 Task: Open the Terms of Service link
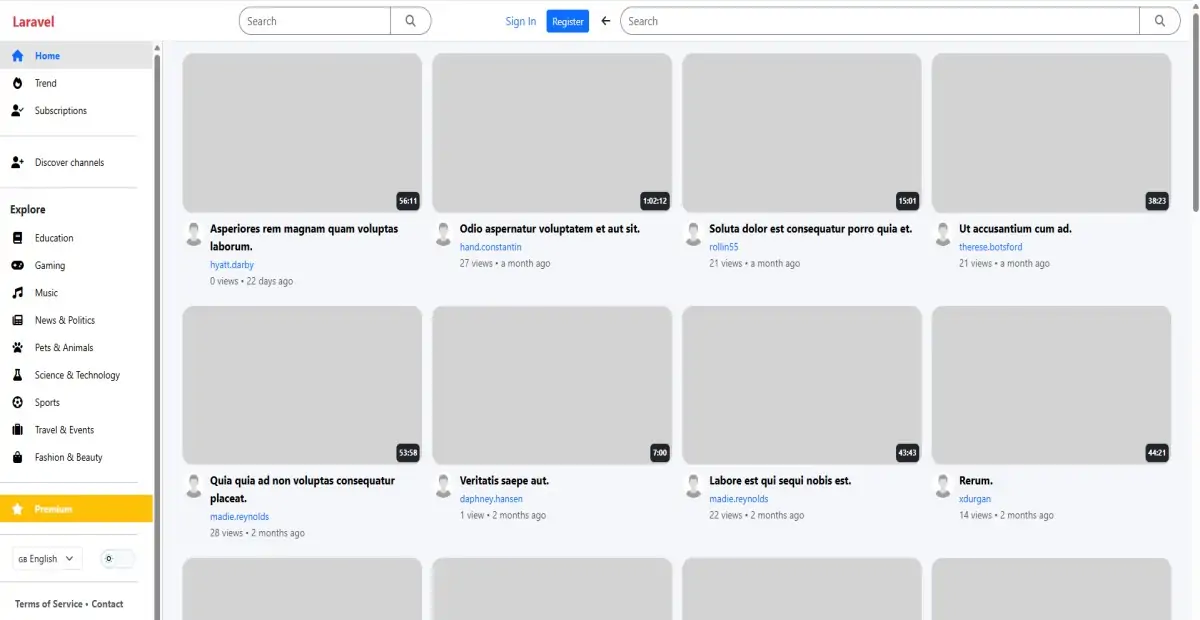pyautogui.click(x=49, y=604)
